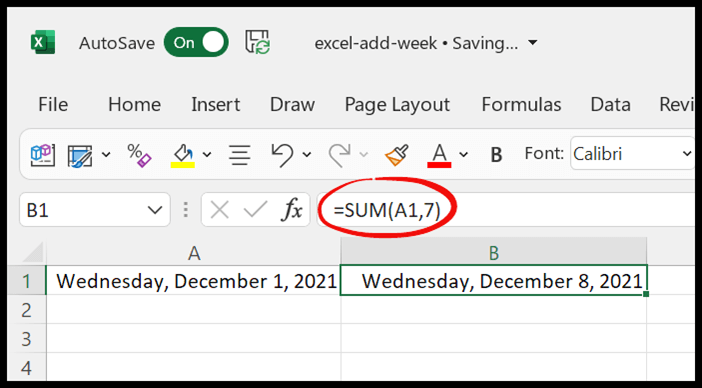This screenshot has width=702, height=388.
Task: Open the Formulas ribbon tab
Action: [x=521, y=104]
